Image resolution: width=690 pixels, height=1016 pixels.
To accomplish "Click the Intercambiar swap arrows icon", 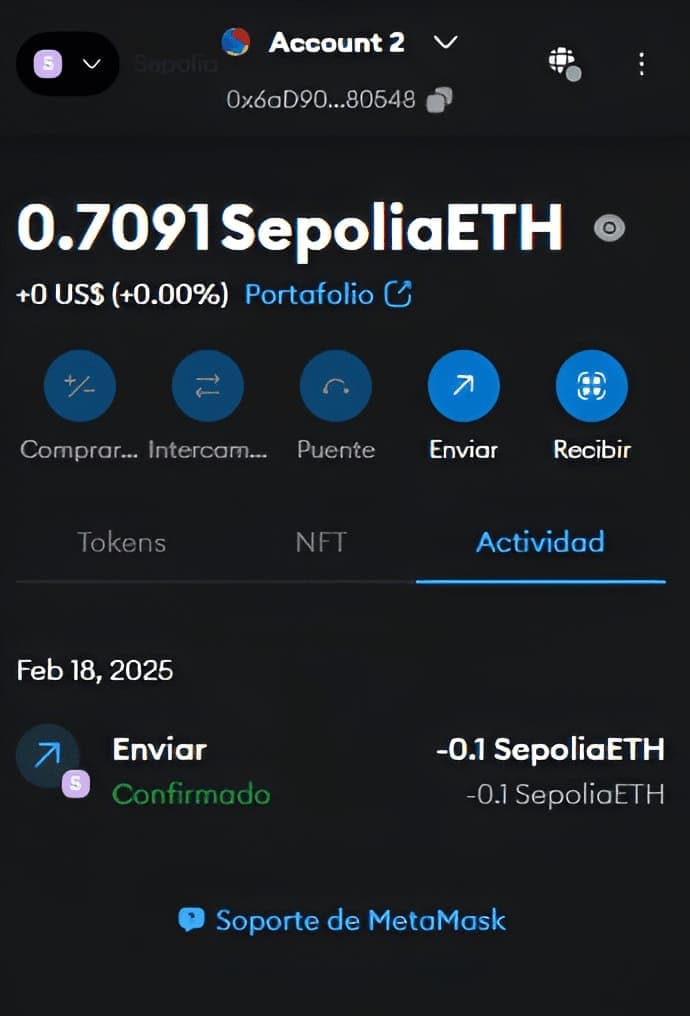I will coord(207,386).
